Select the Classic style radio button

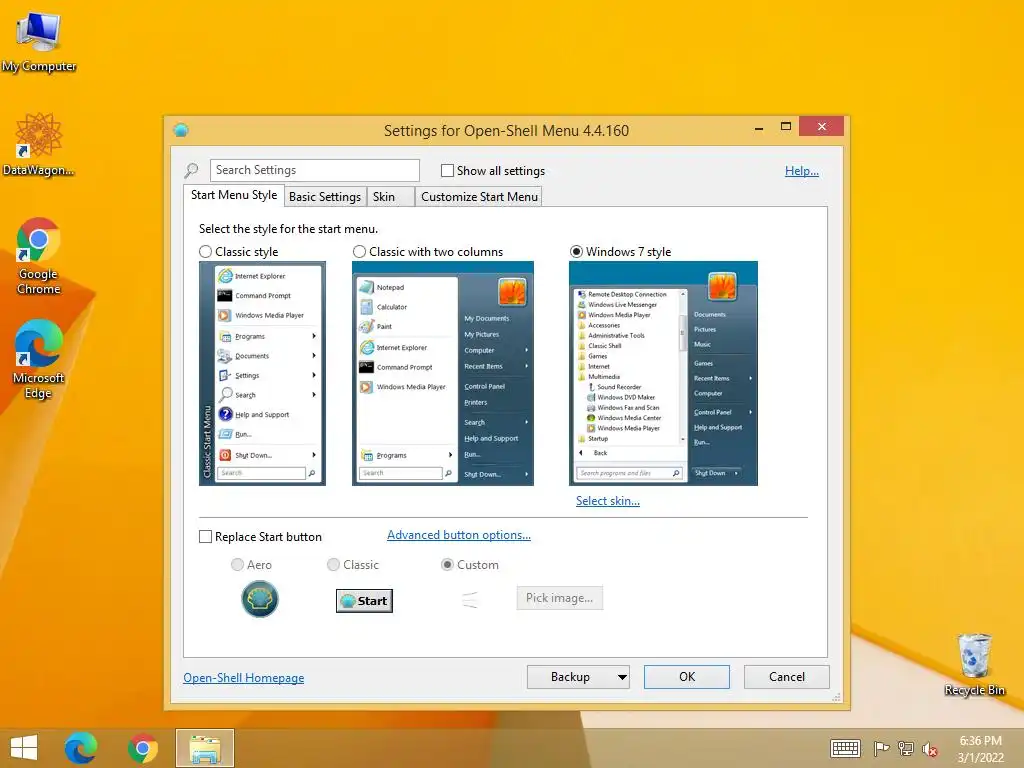pos(206,251)
